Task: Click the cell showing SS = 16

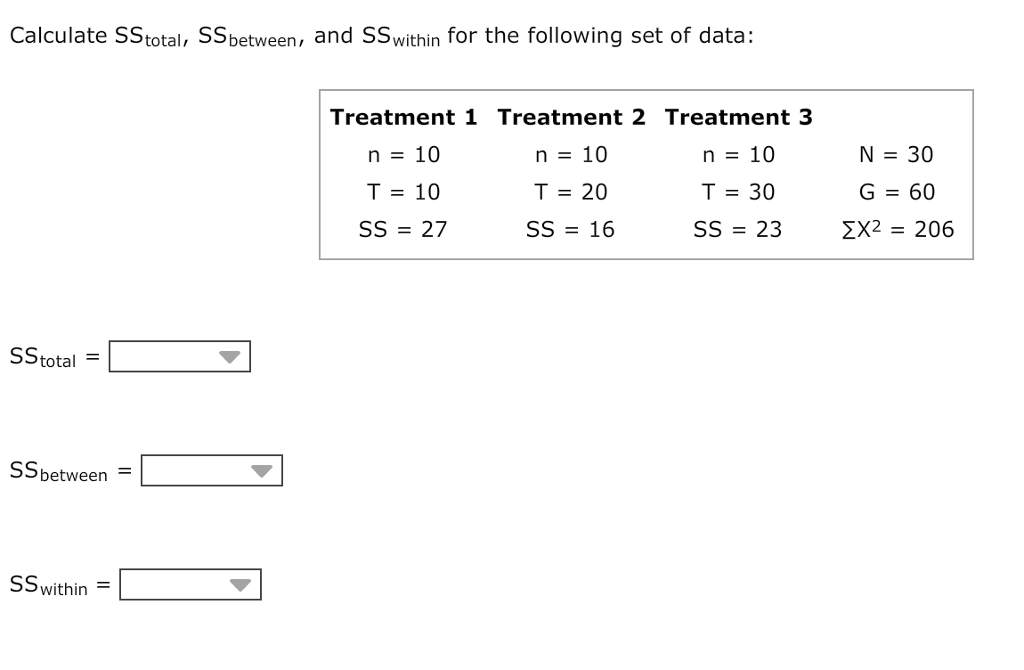Action: (x=571, y=229)
